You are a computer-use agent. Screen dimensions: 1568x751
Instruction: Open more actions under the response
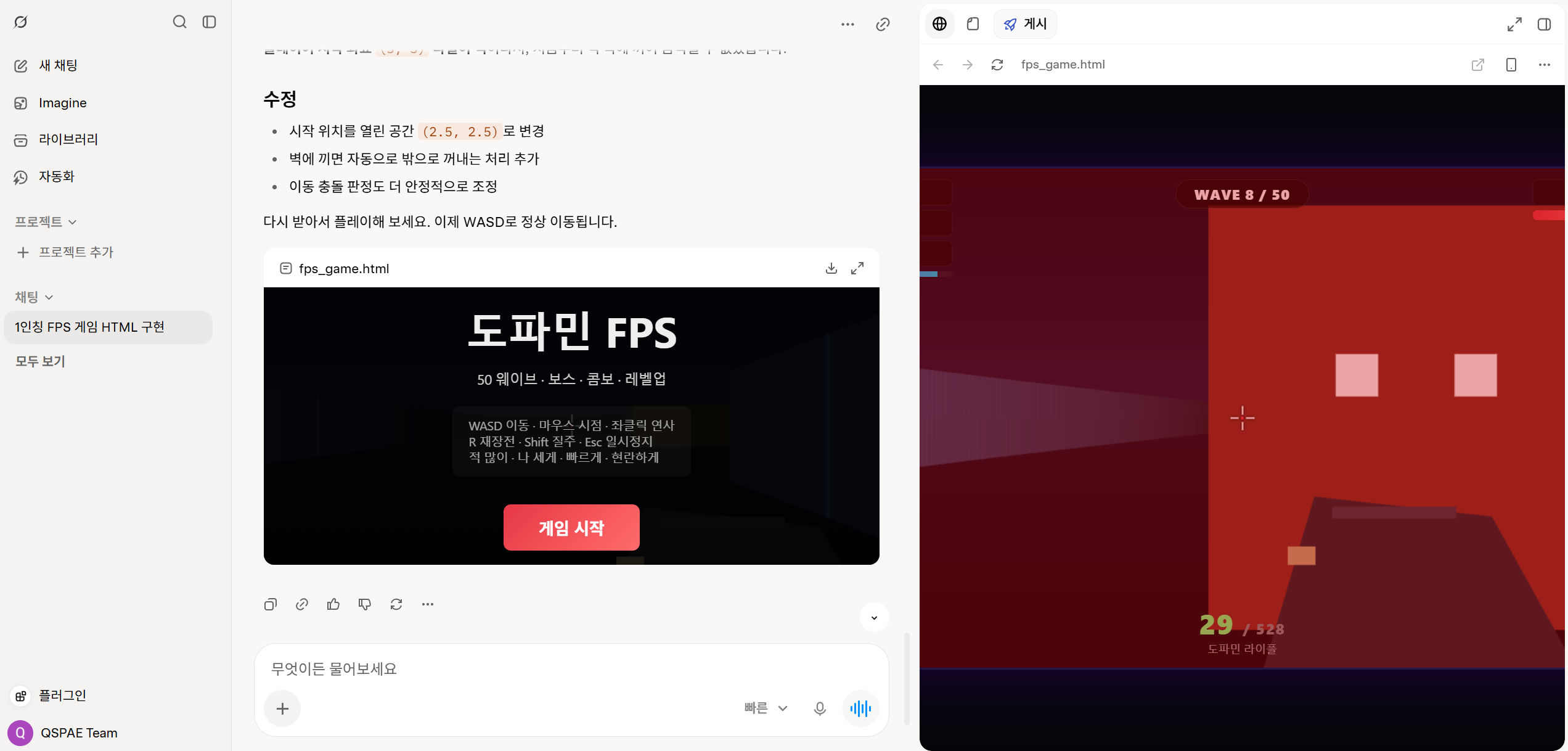tap(428, 604)
